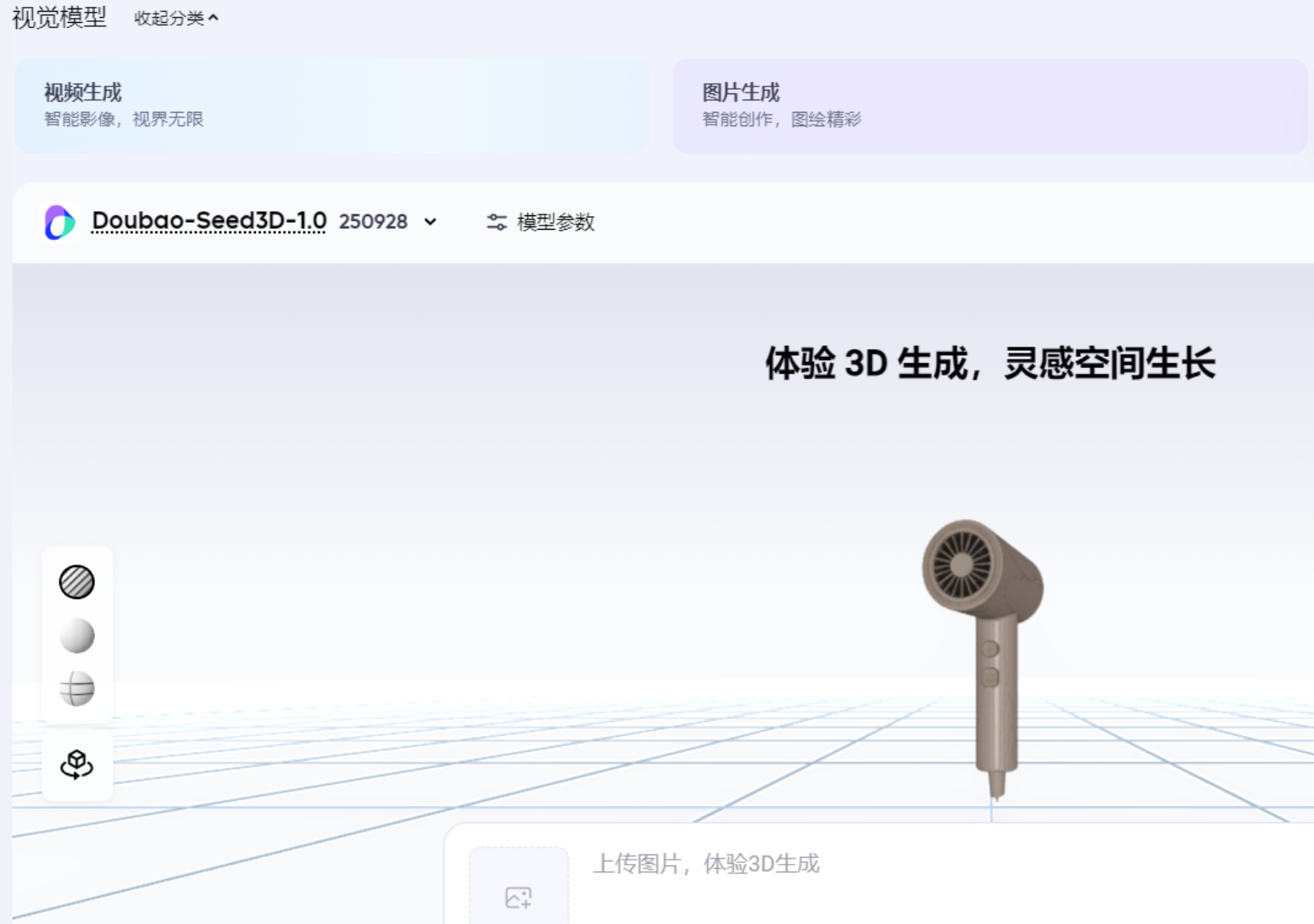Screen dimensions: 1314x924
Task: Click the 体验 3D 生成，灵感空间生长 headline
Action: (x=990, y=364)
